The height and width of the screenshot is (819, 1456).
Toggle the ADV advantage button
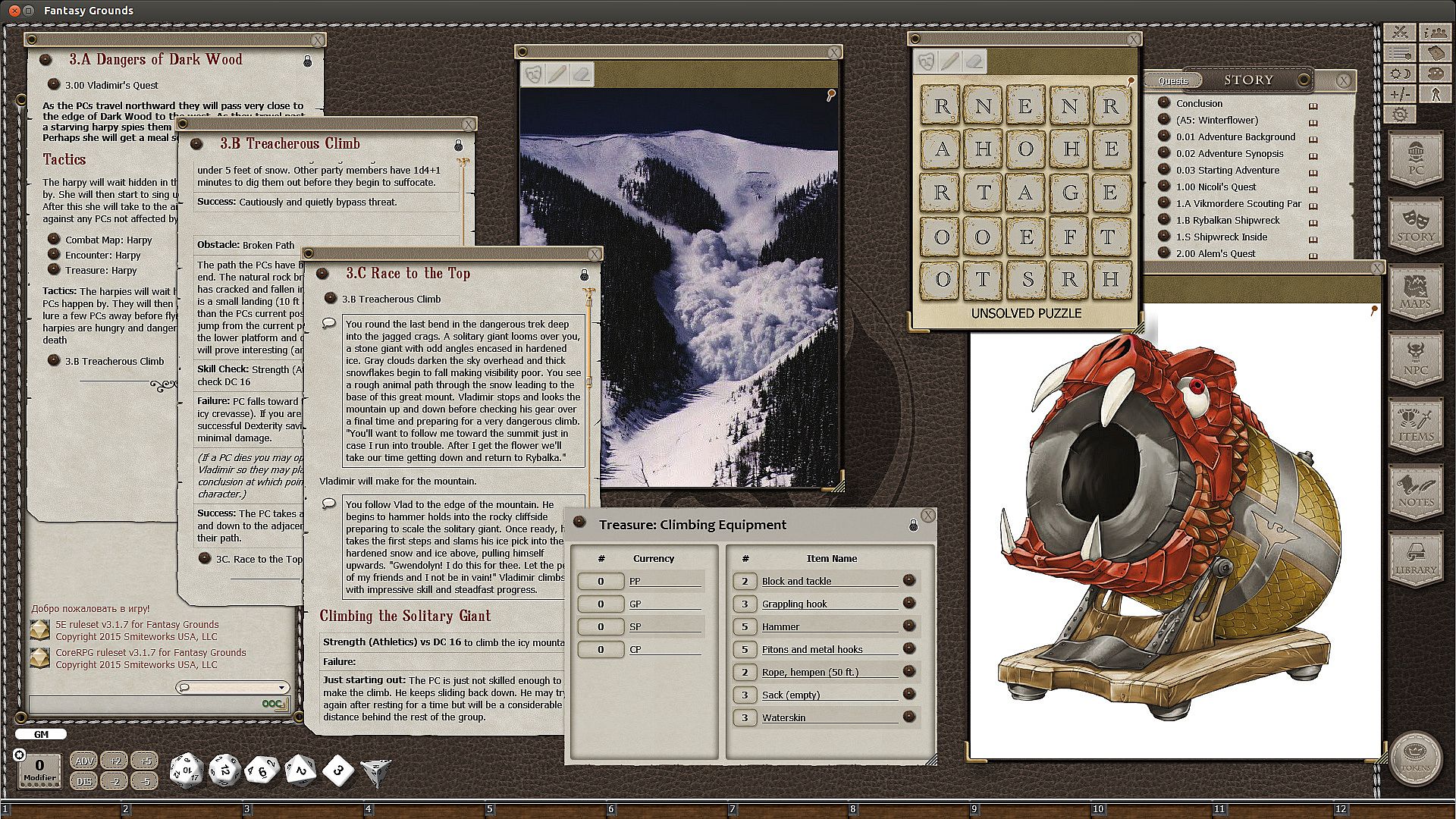[x=84, y=761]
